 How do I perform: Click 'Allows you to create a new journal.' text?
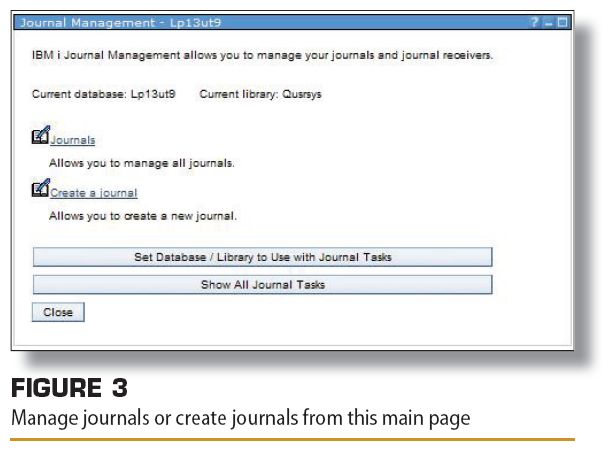tap(143, 216)
